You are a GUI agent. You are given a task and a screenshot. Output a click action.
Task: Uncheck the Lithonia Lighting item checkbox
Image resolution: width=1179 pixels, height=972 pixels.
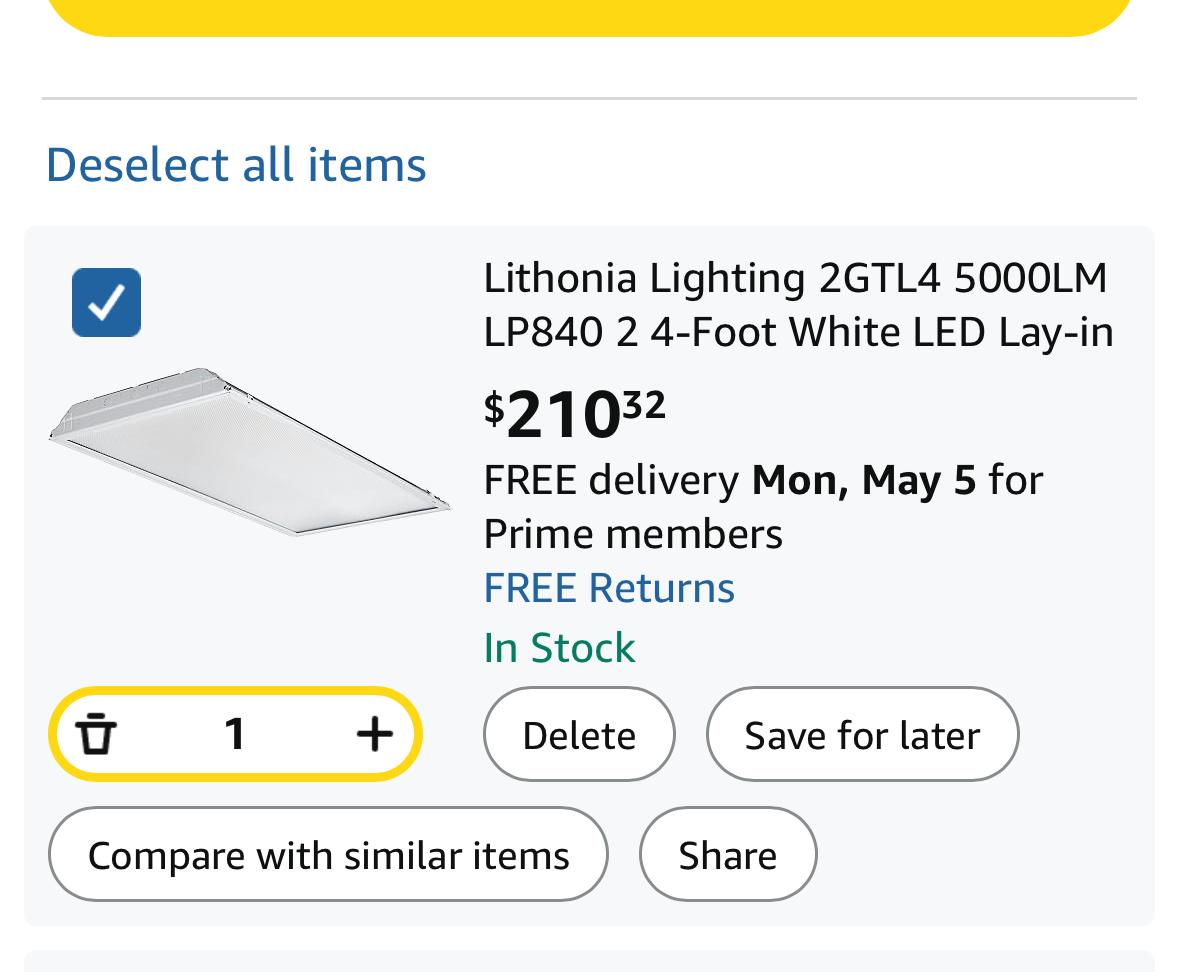click(106, 302)
